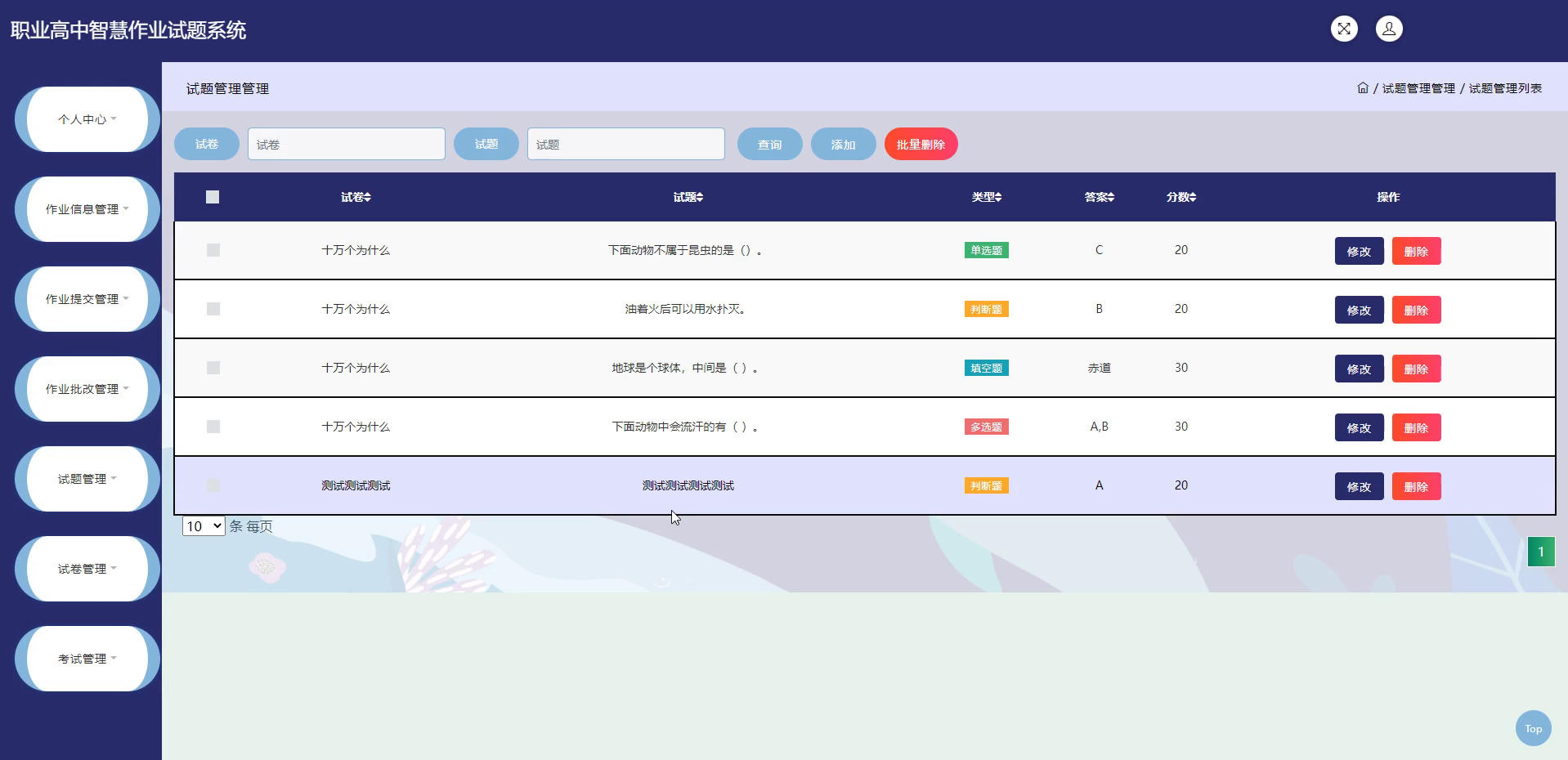The image size is (1568, 760).
Task: Focus the 试题 search input field
Action: point(626,144)
